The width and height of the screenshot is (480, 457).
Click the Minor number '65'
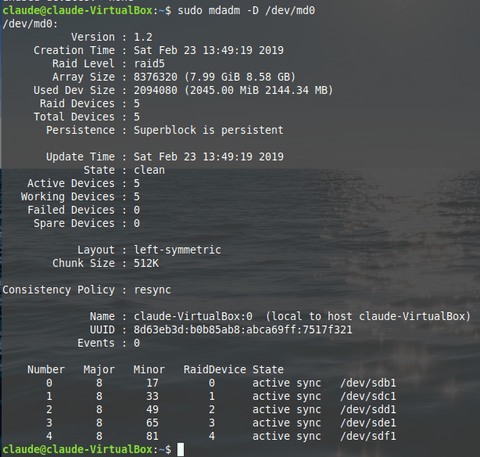pos(152,423)
